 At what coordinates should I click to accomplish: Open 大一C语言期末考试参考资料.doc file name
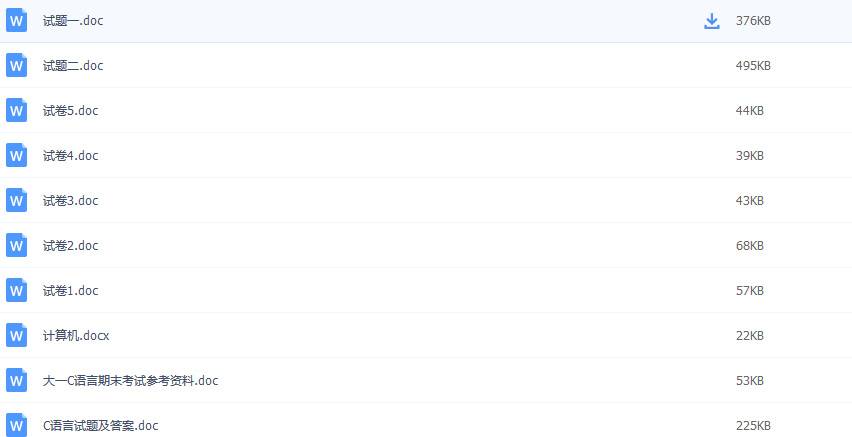[130, 381]
